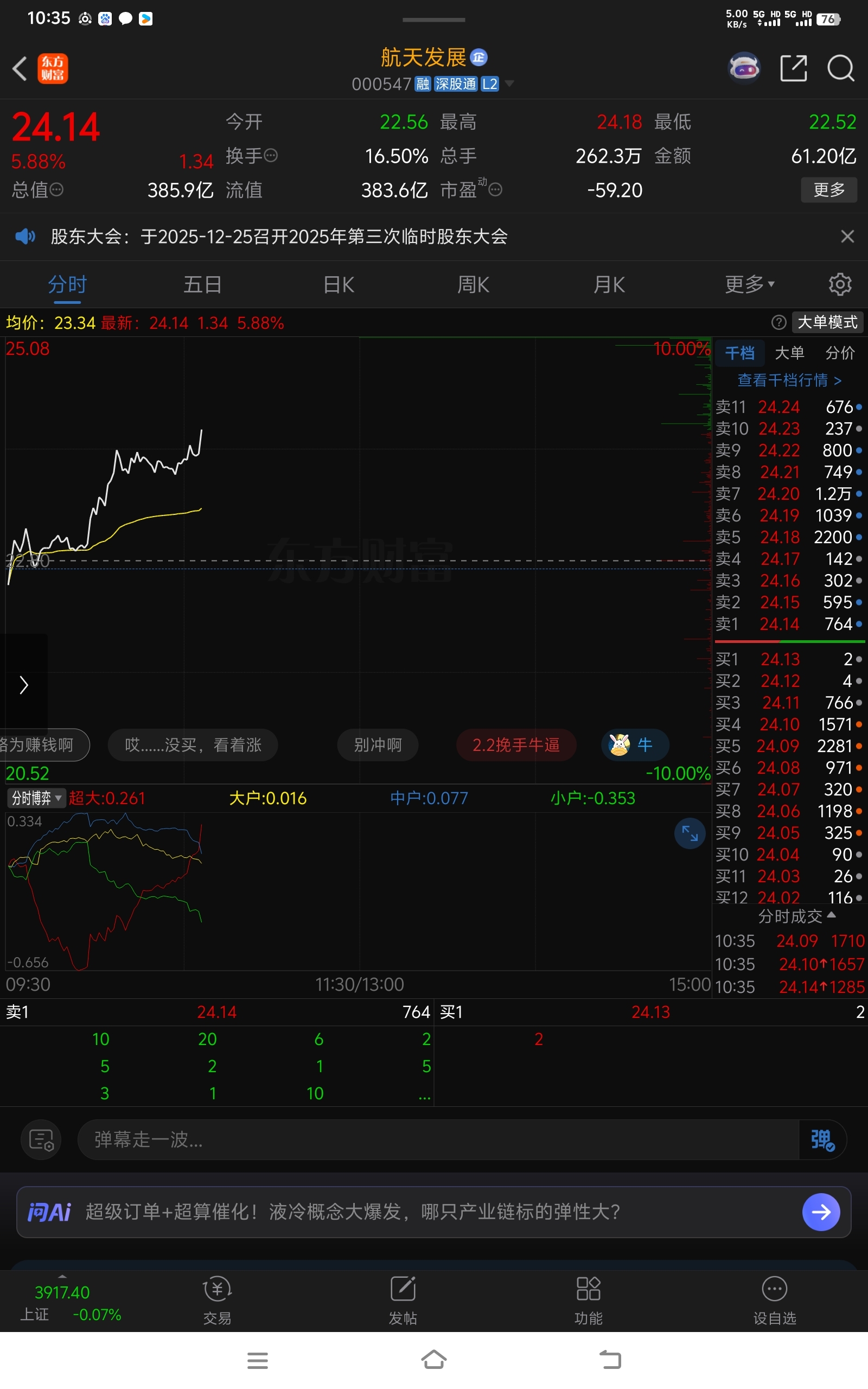
Task: Open the 交易 trade icon
Action: tap(218, 1302)
